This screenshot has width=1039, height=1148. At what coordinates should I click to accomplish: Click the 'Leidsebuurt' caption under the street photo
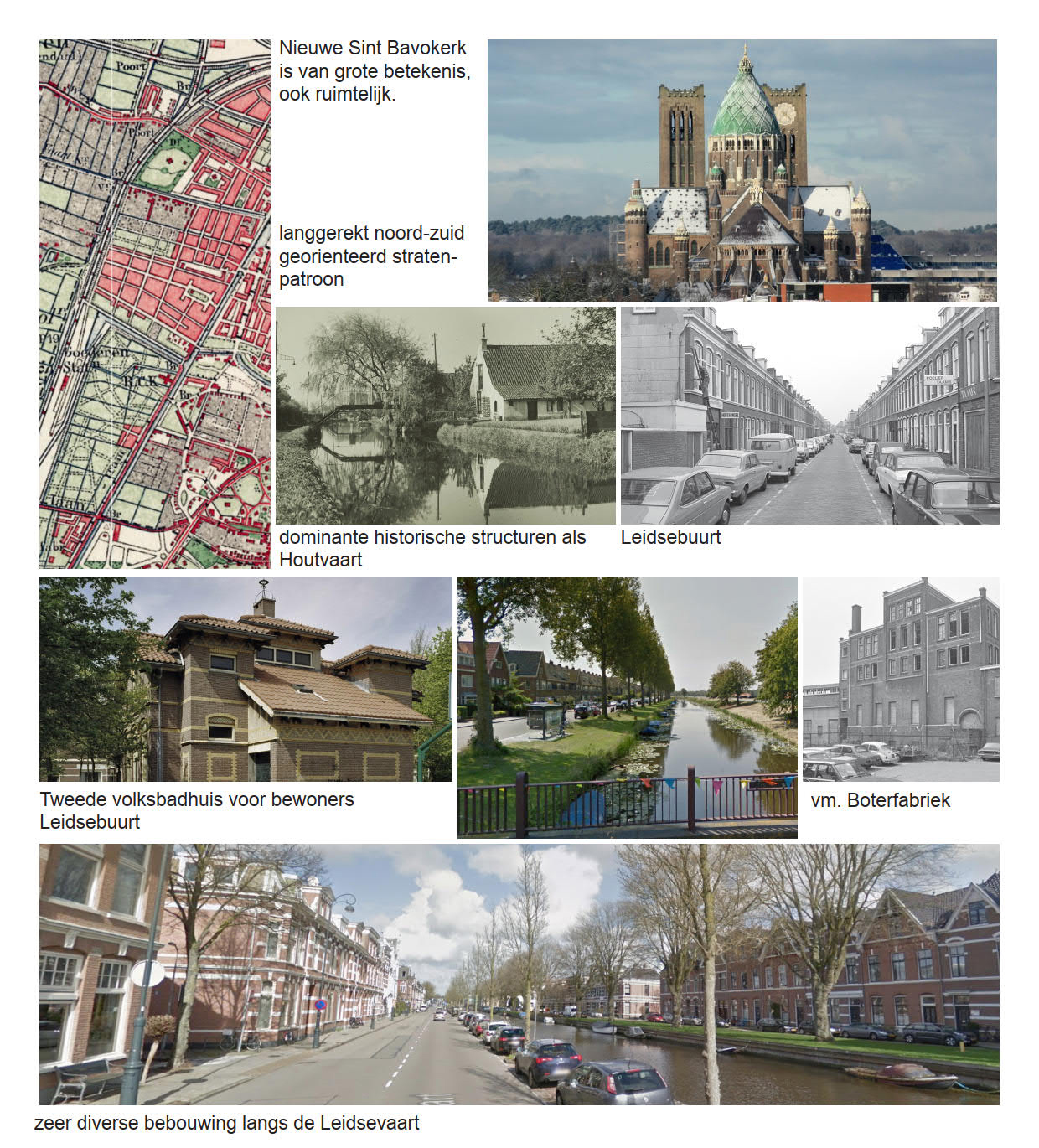point(670,537)
